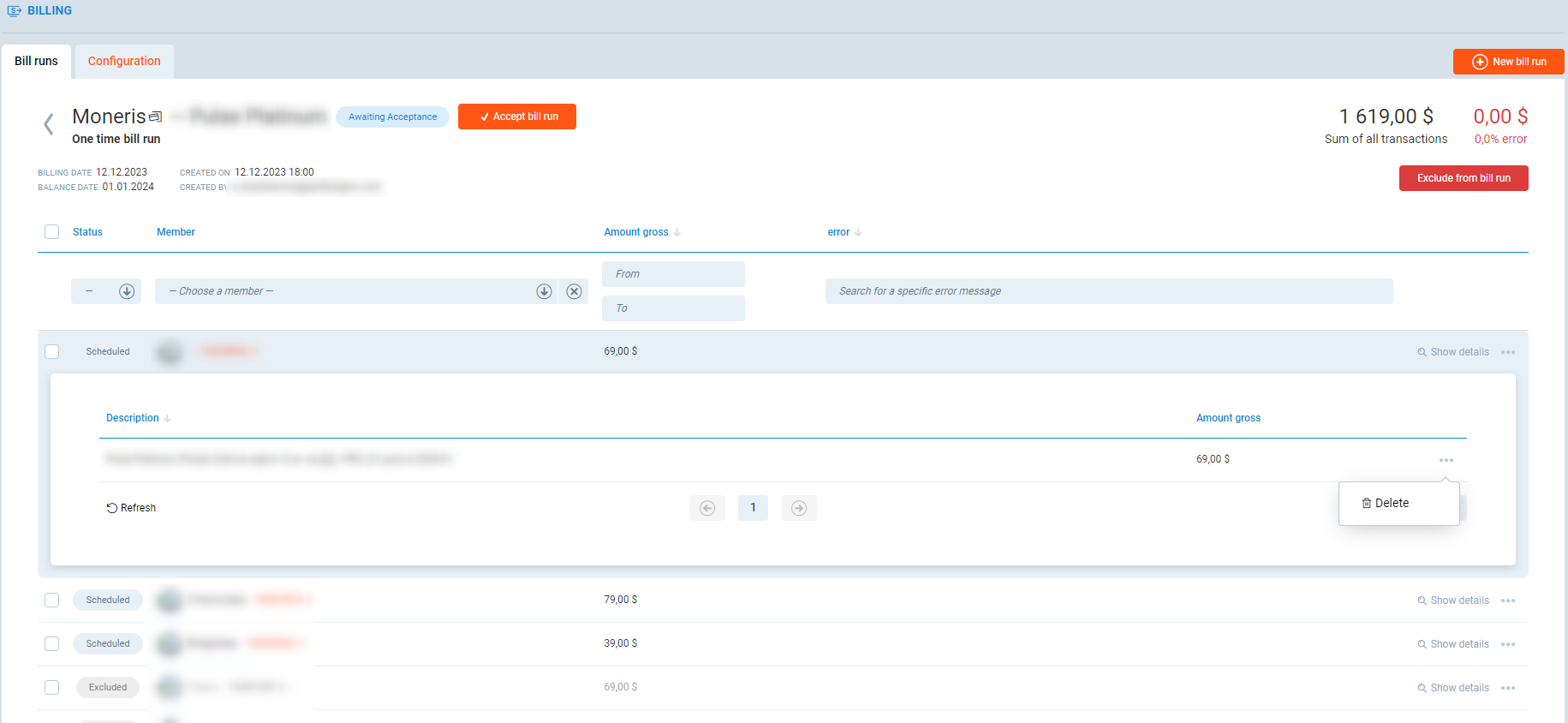Switch to the Configuration tab
This screenshot has height=723, width=1568.
tap(124, 61)
